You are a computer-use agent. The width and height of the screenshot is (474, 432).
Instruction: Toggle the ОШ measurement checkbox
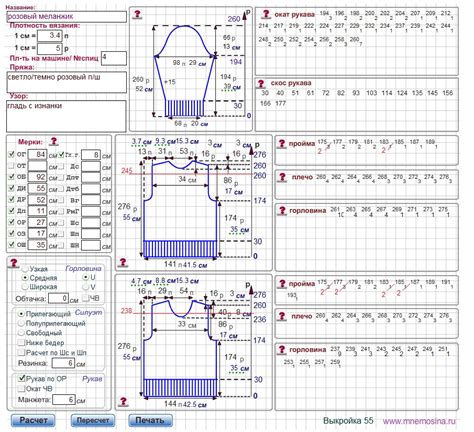[12, 244]
